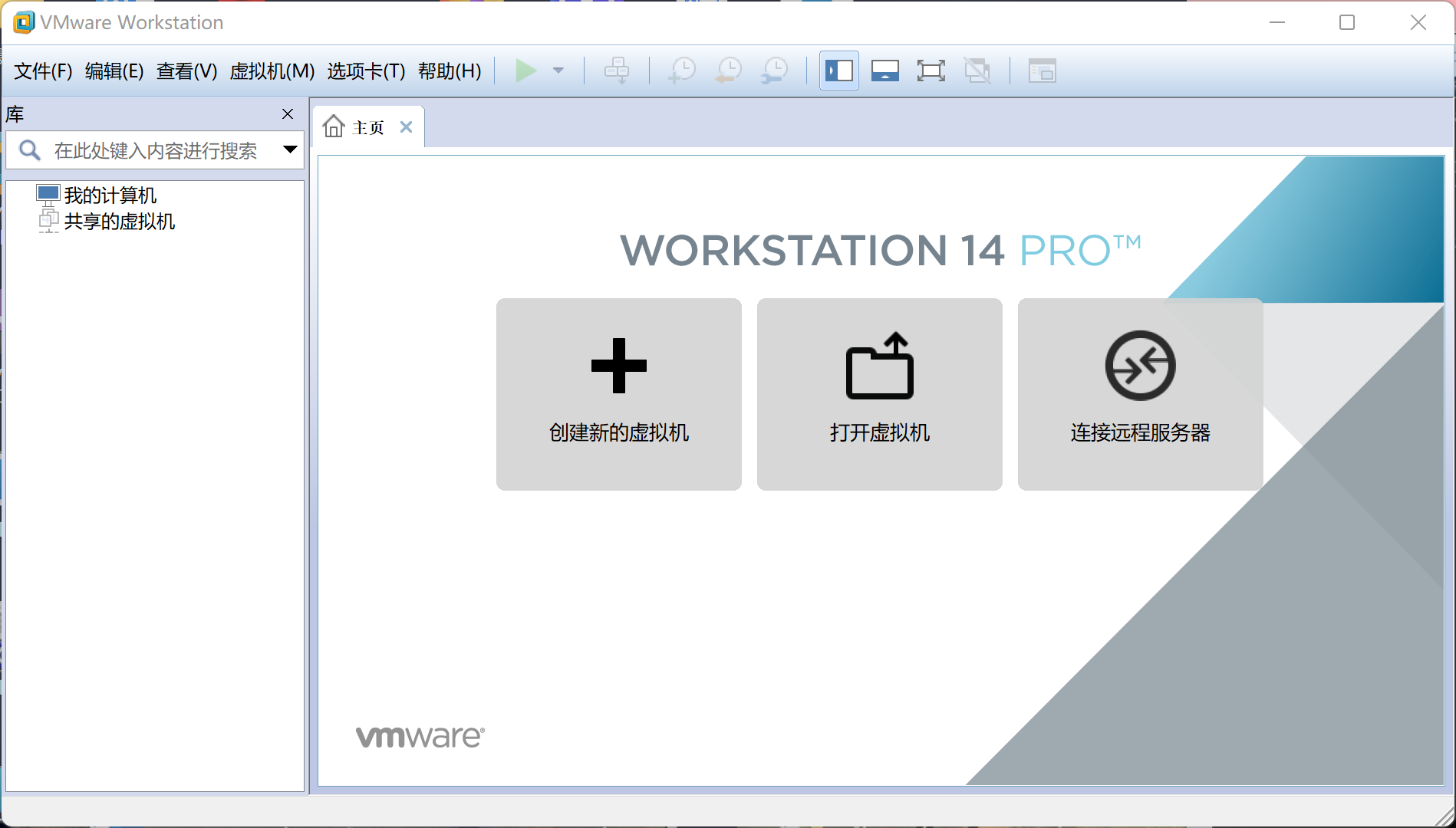The height and width of the screenshot is (828, 1456).
Task: Open the 查看(V) menu
Action: (x=186, y=71)
